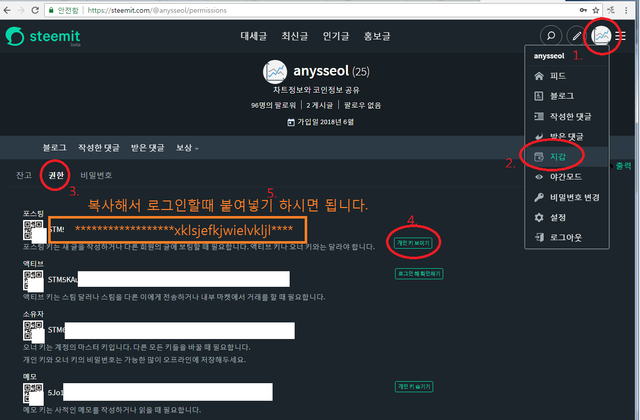Reload the page with browser refresh icon
This screenshot has width=640, height=420.
point(36,10)
